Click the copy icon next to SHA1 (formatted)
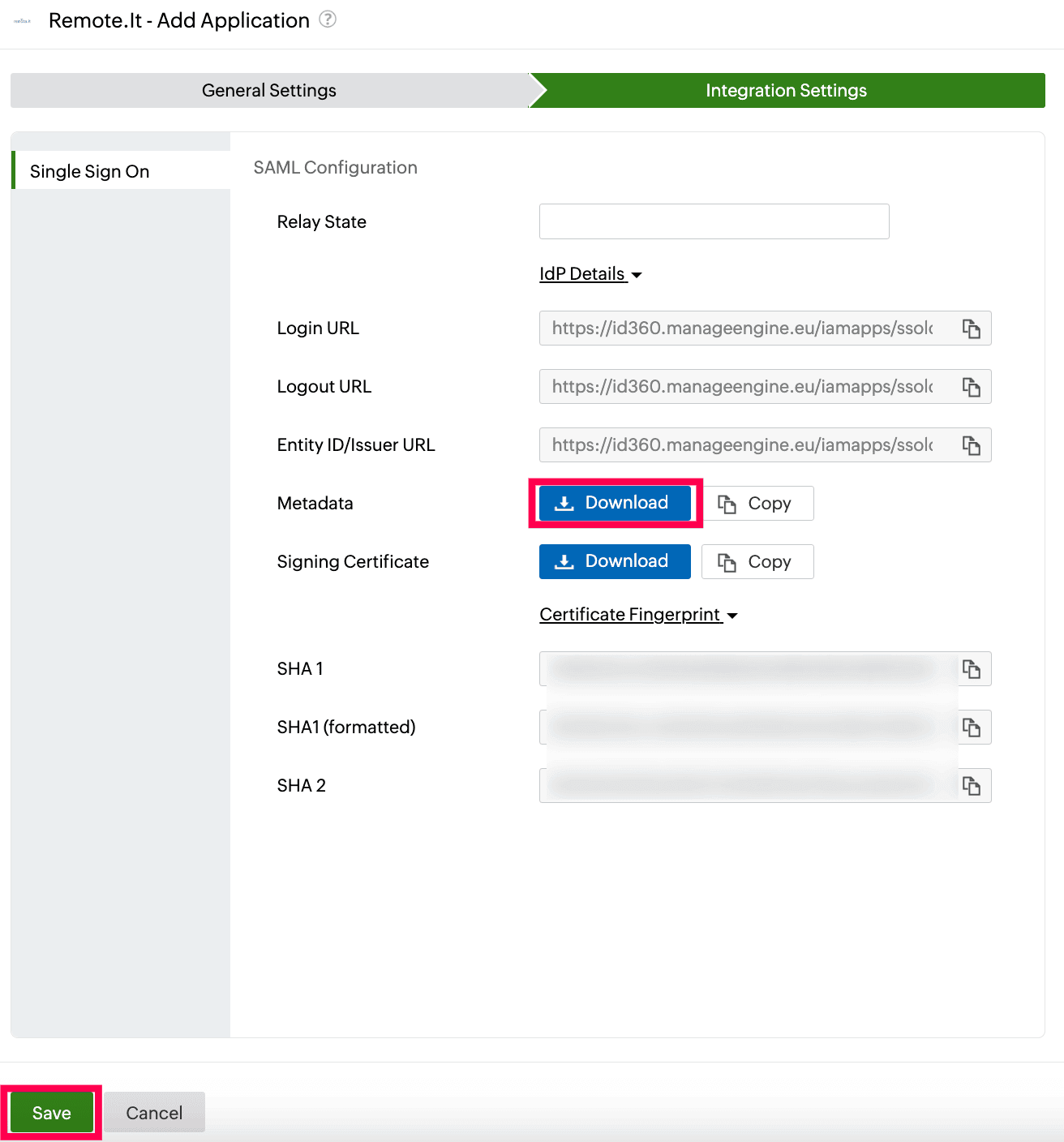Screen dimensions: 1064x1142 (x=972, y=727)
